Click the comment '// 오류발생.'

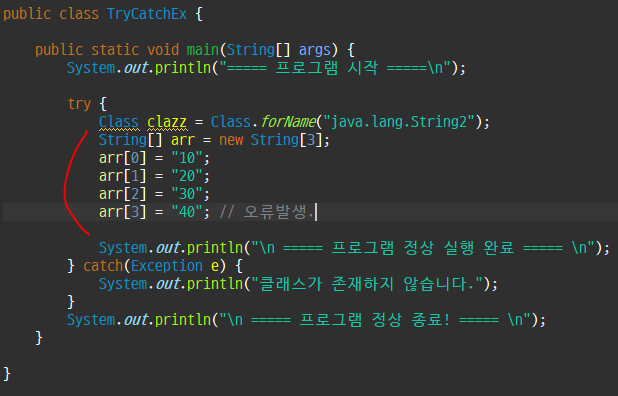(x=266, y=212)
